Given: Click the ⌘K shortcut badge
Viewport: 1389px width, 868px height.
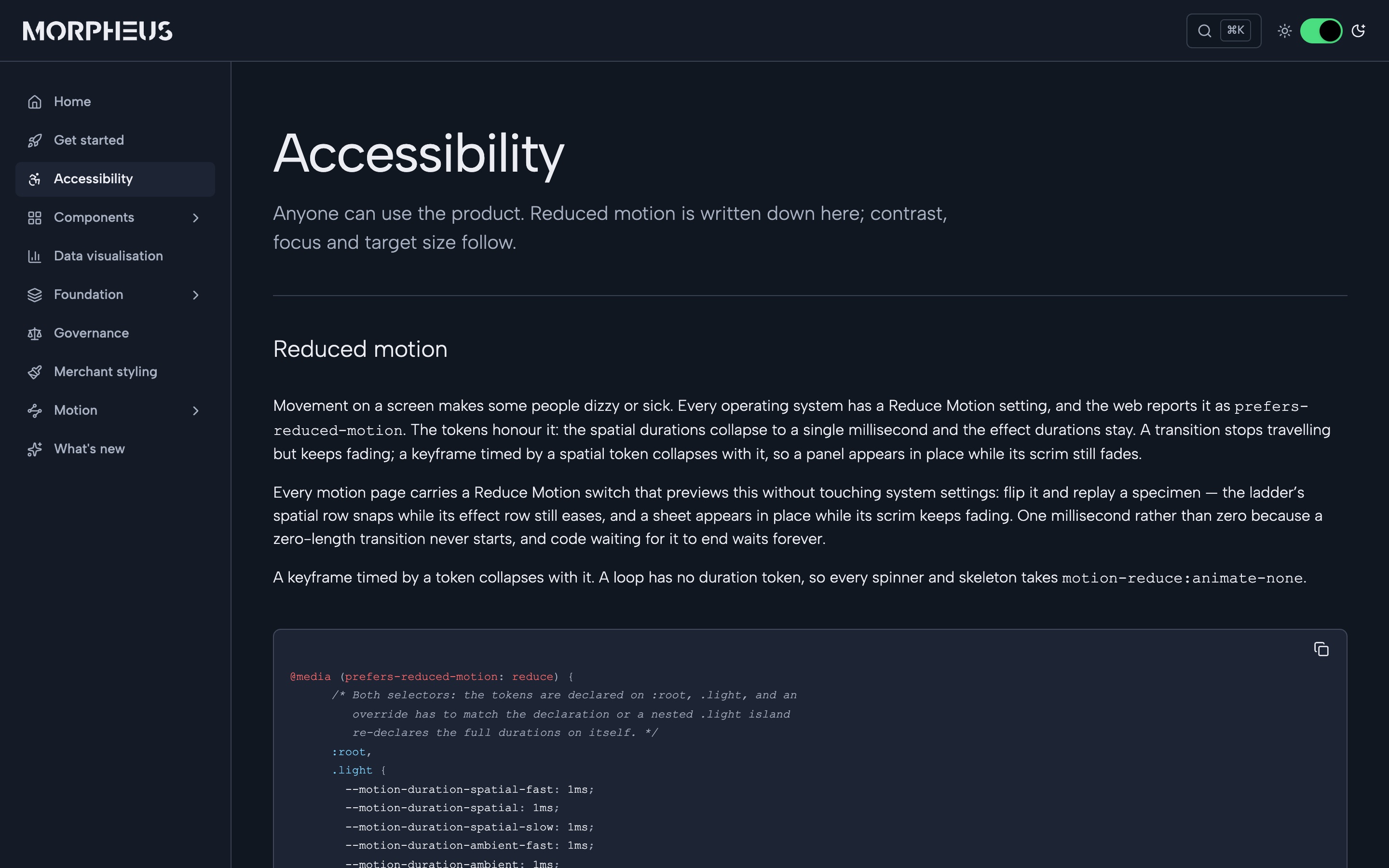Looking at the screenshot, I should click(x=1235, y=30).
